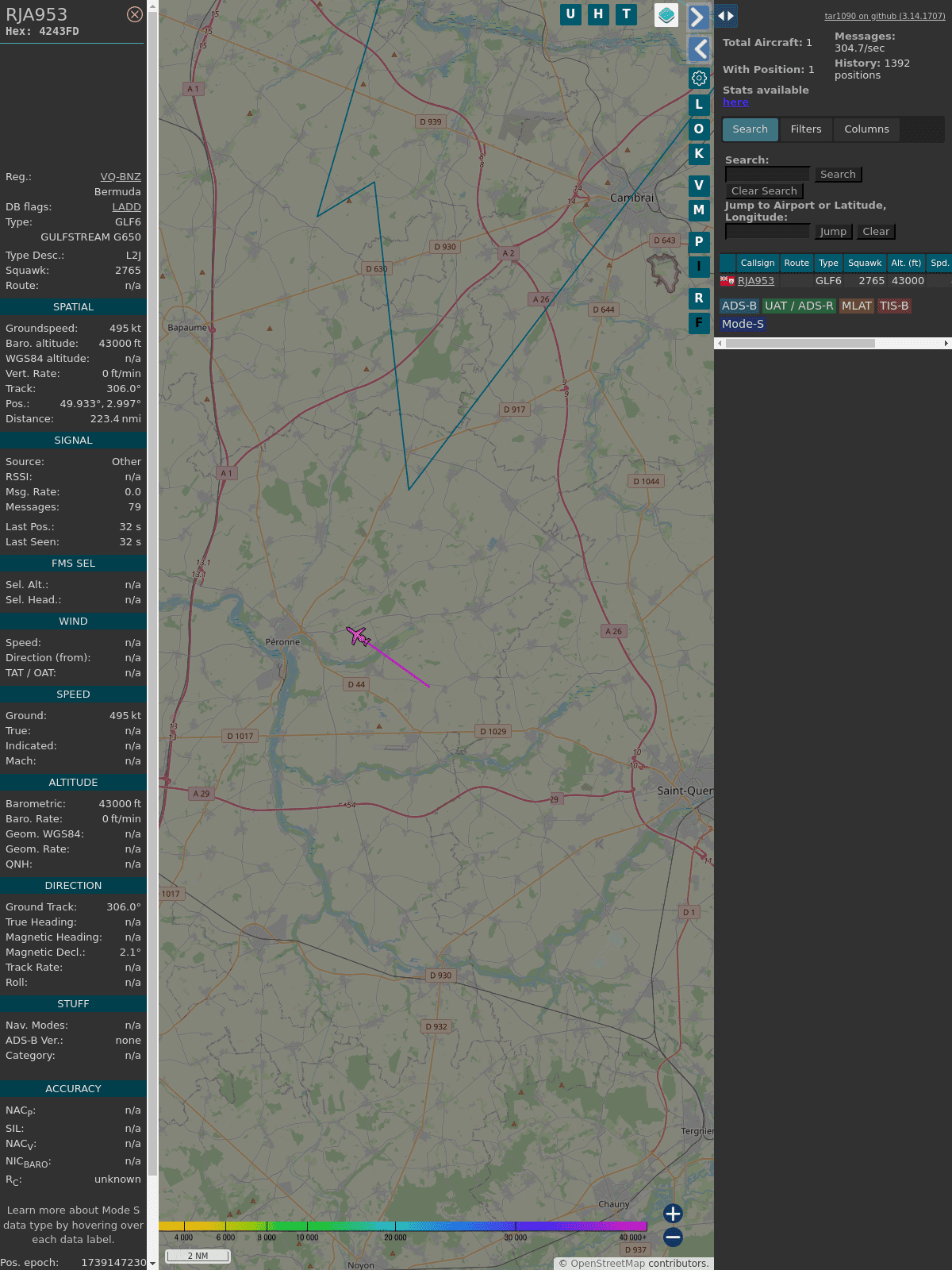Close the RJA953 aircraft info panel
952x1270 pixels.
[135, 14]
